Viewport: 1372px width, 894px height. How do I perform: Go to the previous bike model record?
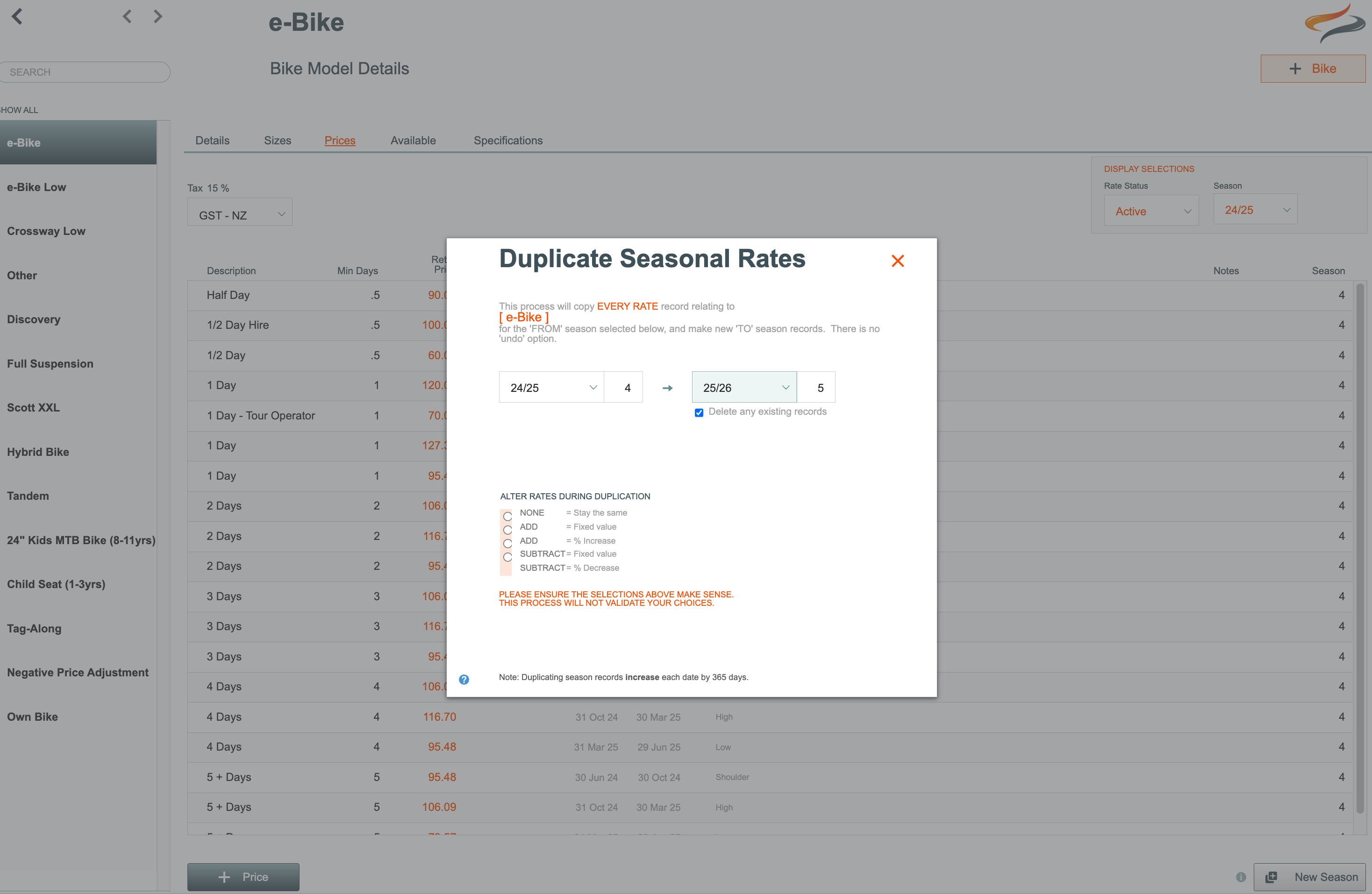pos(127,16)
